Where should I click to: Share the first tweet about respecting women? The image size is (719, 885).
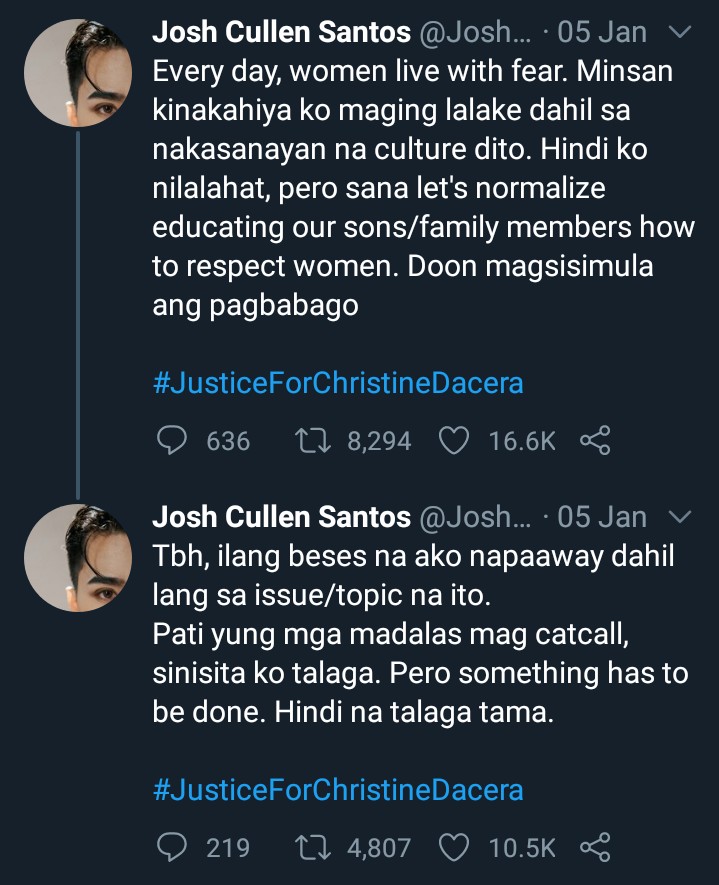click(595, 440)
